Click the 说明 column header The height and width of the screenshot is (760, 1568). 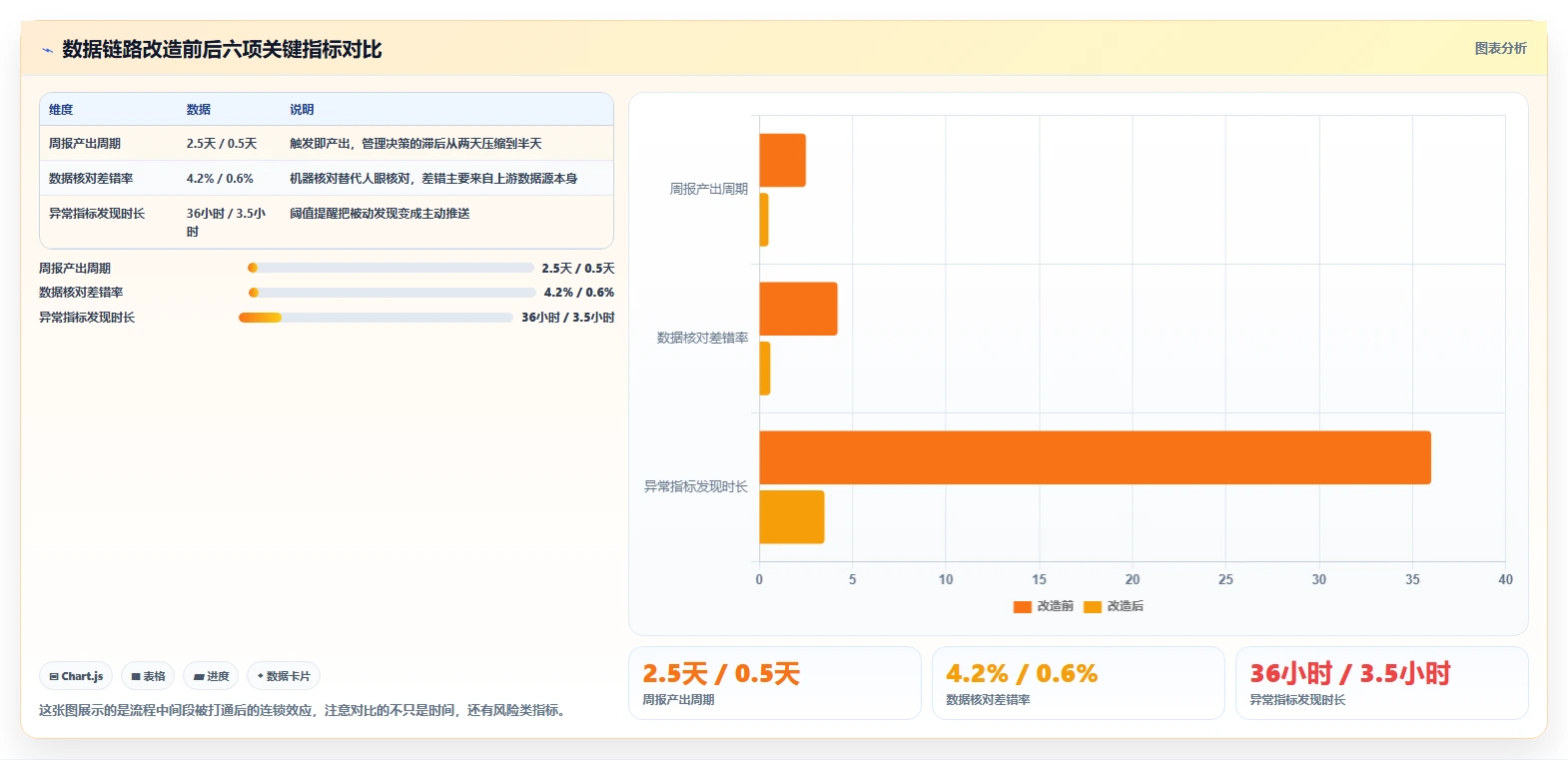point(302,110)
